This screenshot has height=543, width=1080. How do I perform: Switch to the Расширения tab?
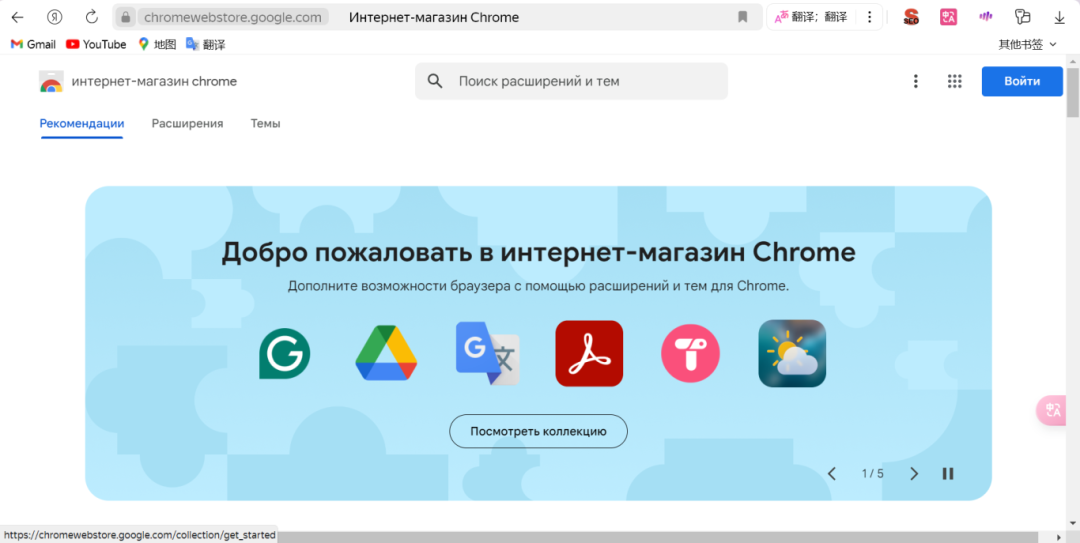[x=187, y=124]
